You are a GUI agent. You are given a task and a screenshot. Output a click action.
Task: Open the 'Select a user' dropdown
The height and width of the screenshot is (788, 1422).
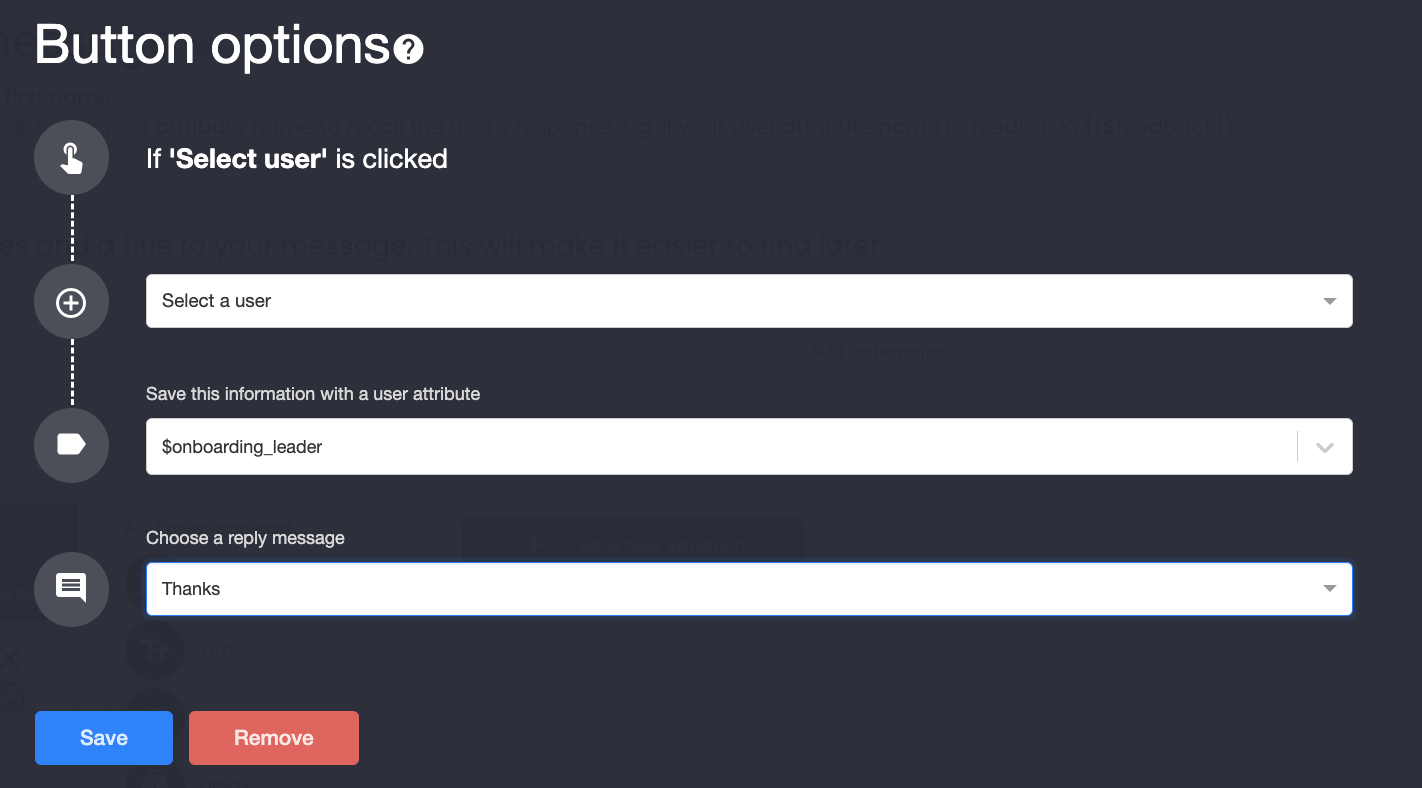point(749,301)
